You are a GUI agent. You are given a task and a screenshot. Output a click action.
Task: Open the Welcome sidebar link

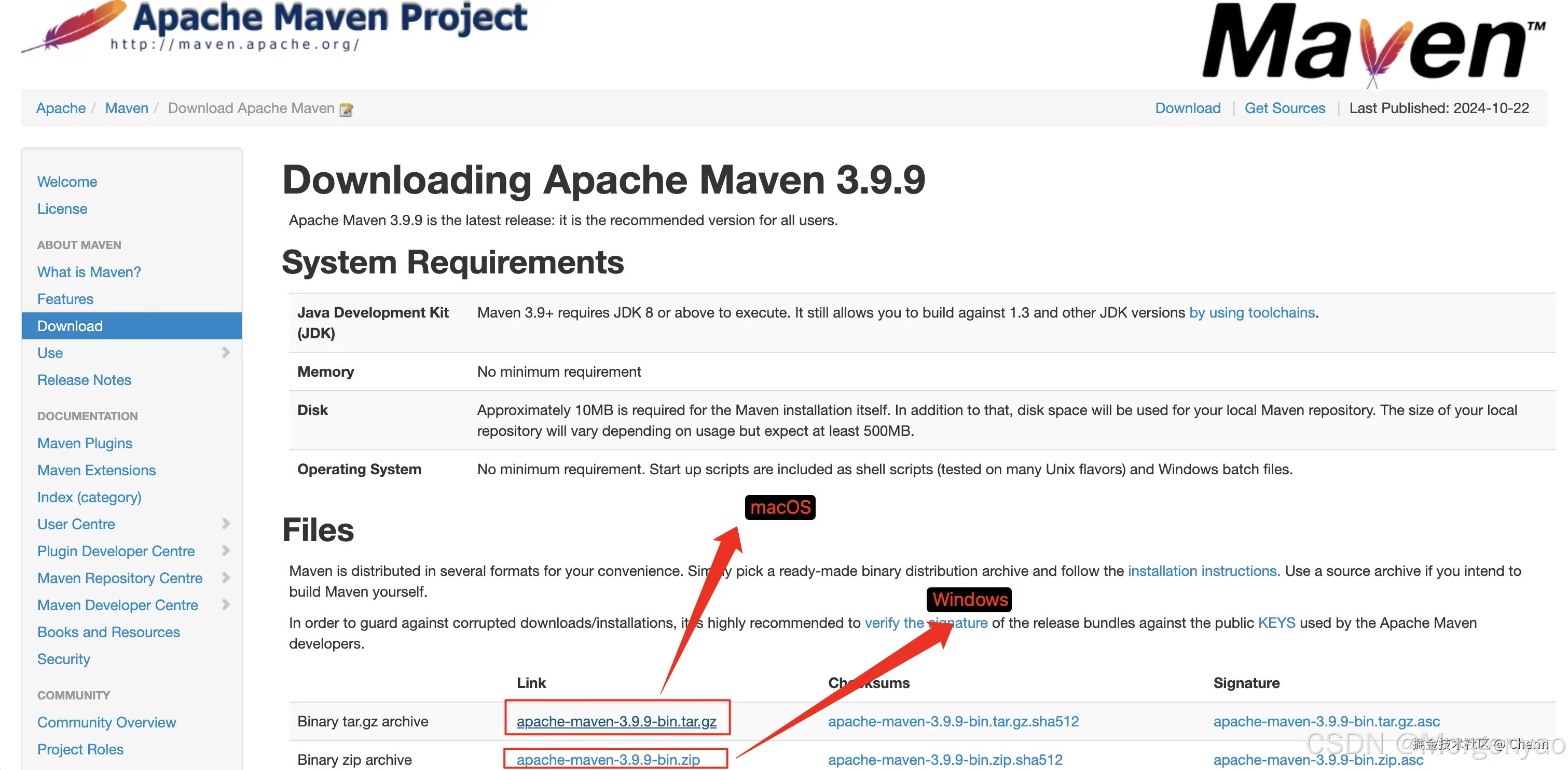coord(67,182)
